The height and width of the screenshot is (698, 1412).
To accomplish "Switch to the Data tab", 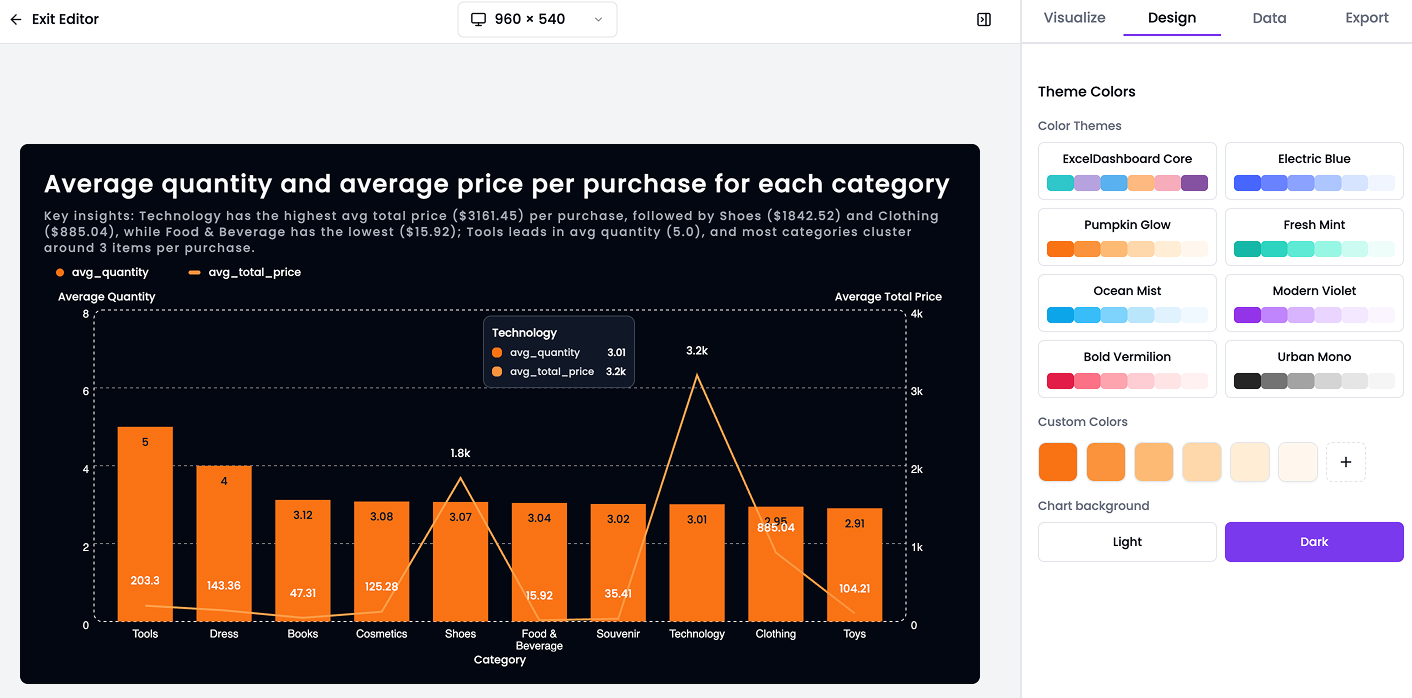I will click(x=1268, y=18).
